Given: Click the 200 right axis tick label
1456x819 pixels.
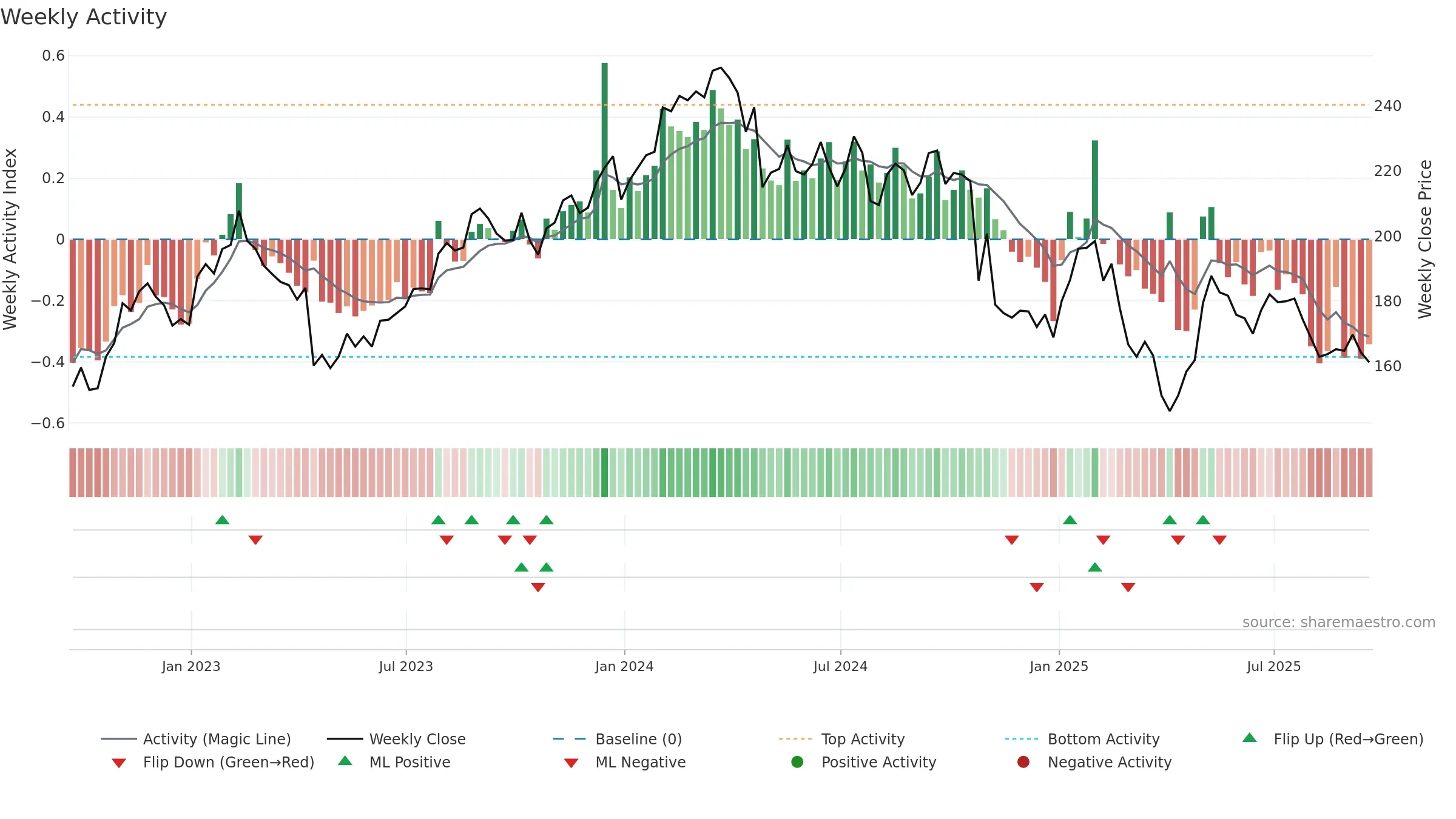Looking at the screenshot, I should point(1388,236).
